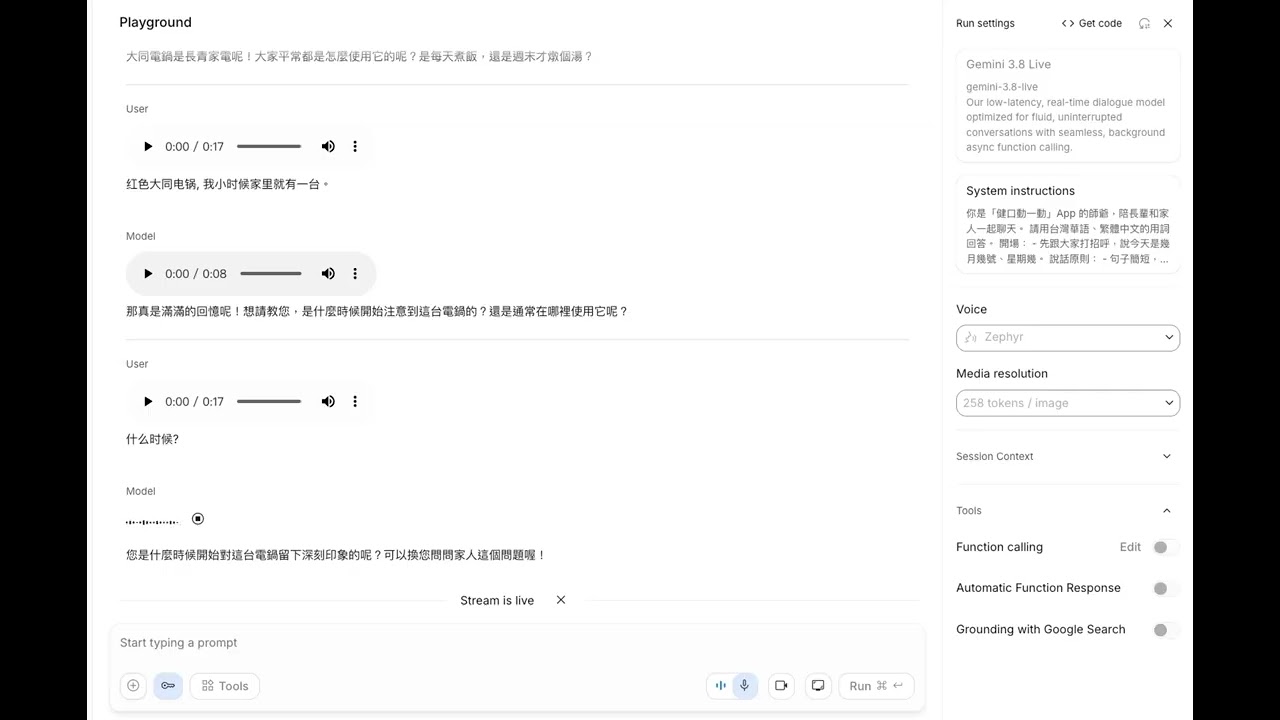Screen dimensions: 1280x720
Task: Click the seek slider above "红色大同电锅" message
Action: coord(269,147)
